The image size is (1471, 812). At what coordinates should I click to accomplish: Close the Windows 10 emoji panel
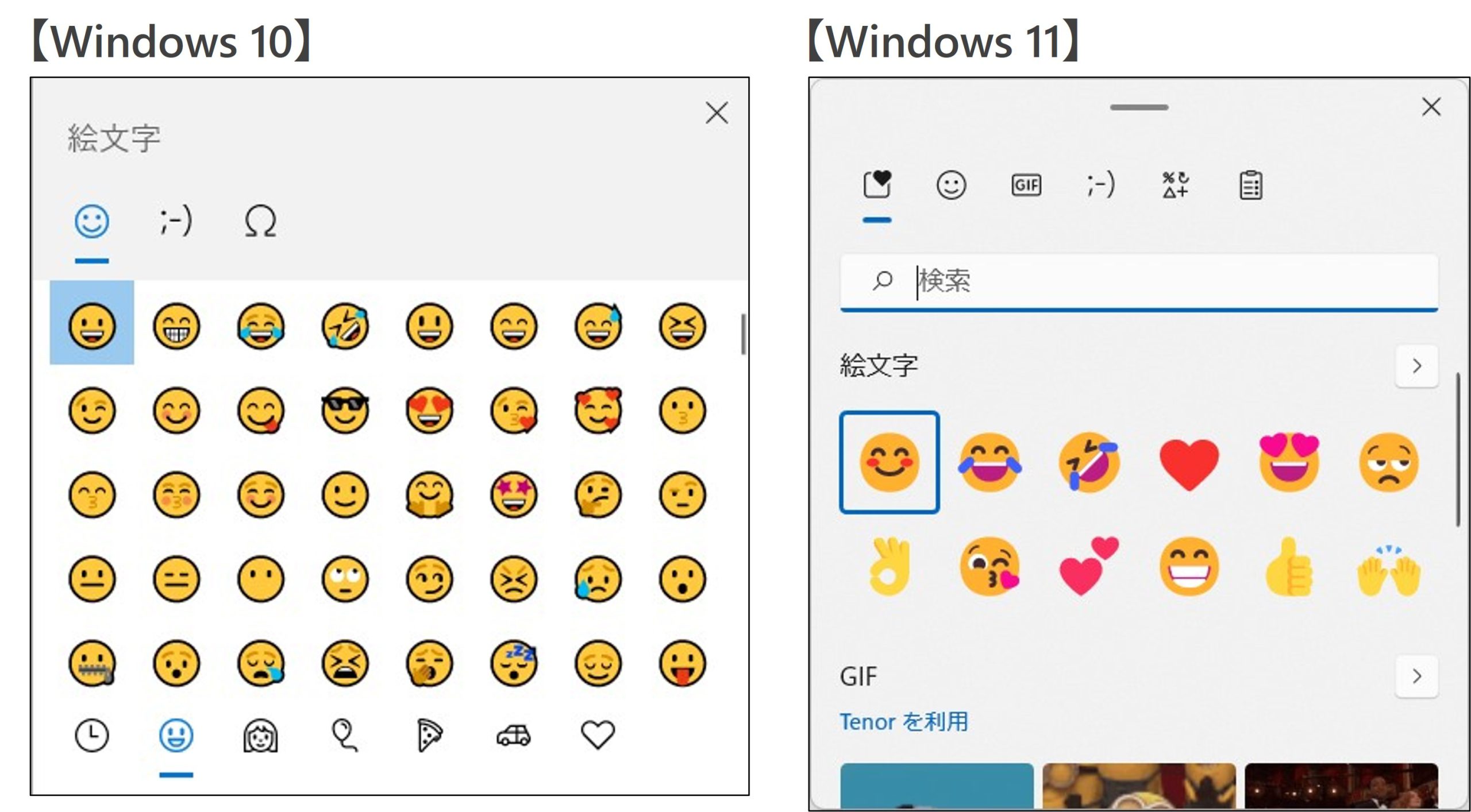[x=717, y=113]
